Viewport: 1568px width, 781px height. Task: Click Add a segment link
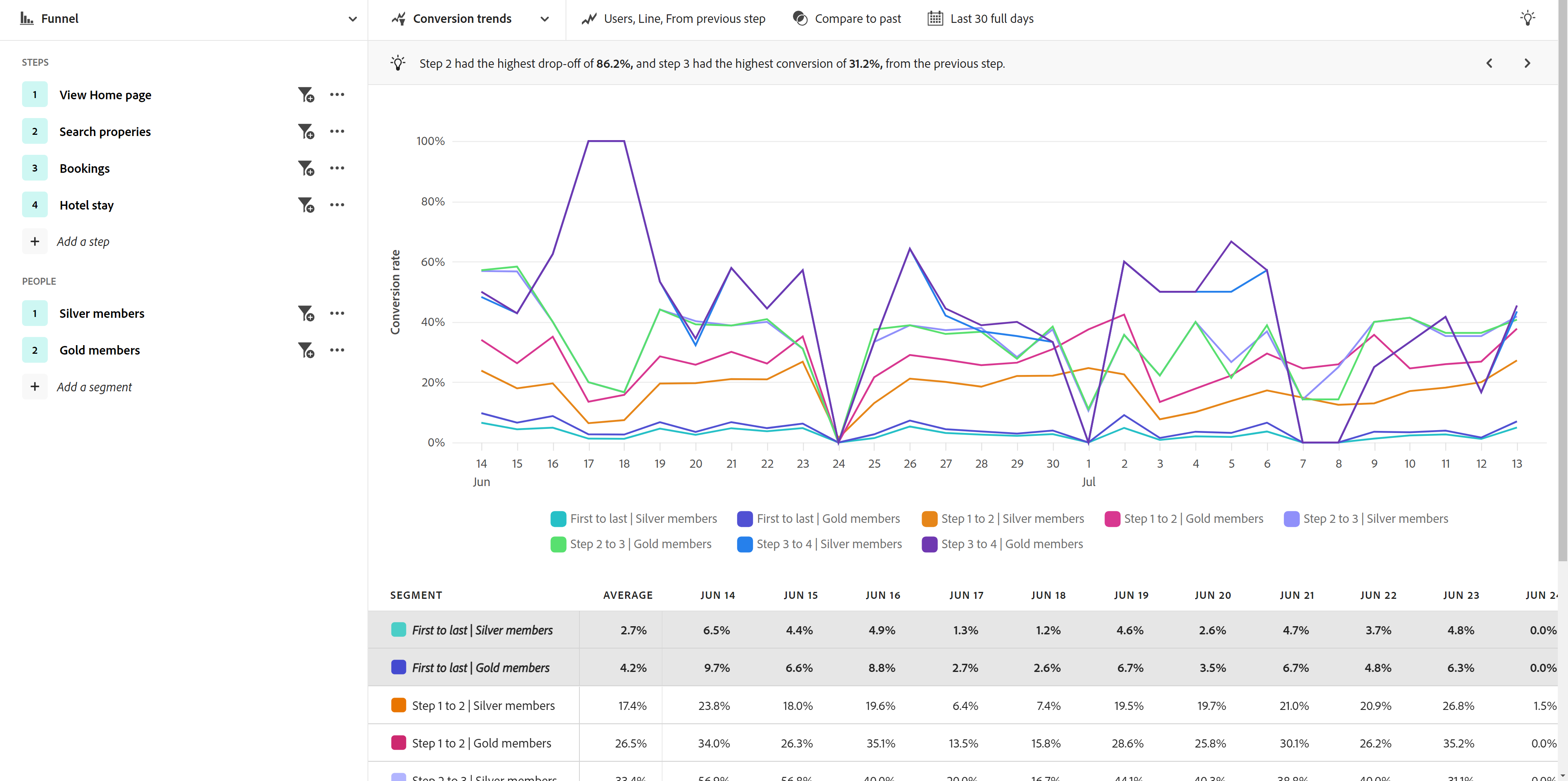coord(94,387)
